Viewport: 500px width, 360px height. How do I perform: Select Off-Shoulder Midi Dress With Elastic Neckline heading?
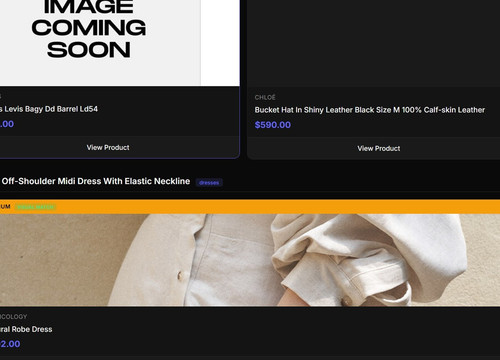[x=96, y=181]
